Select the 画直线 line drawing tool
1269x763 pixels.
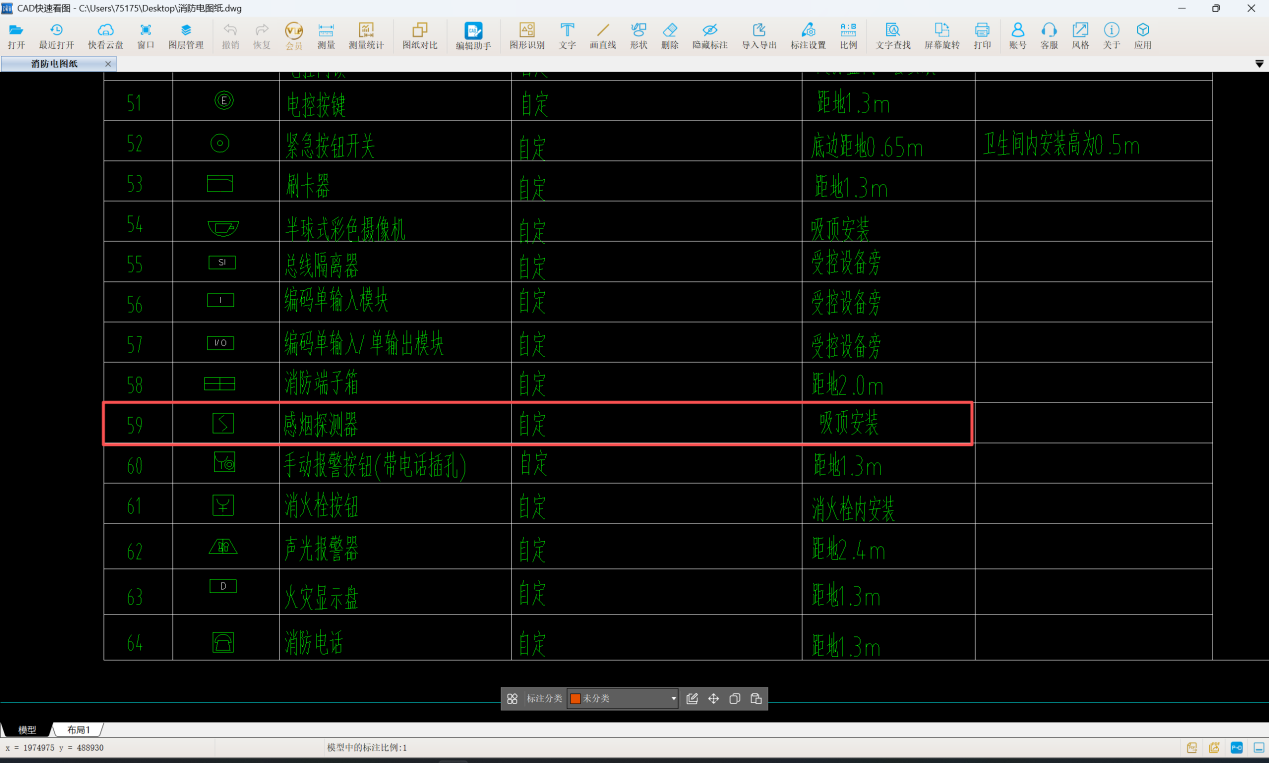pos(603,36)
